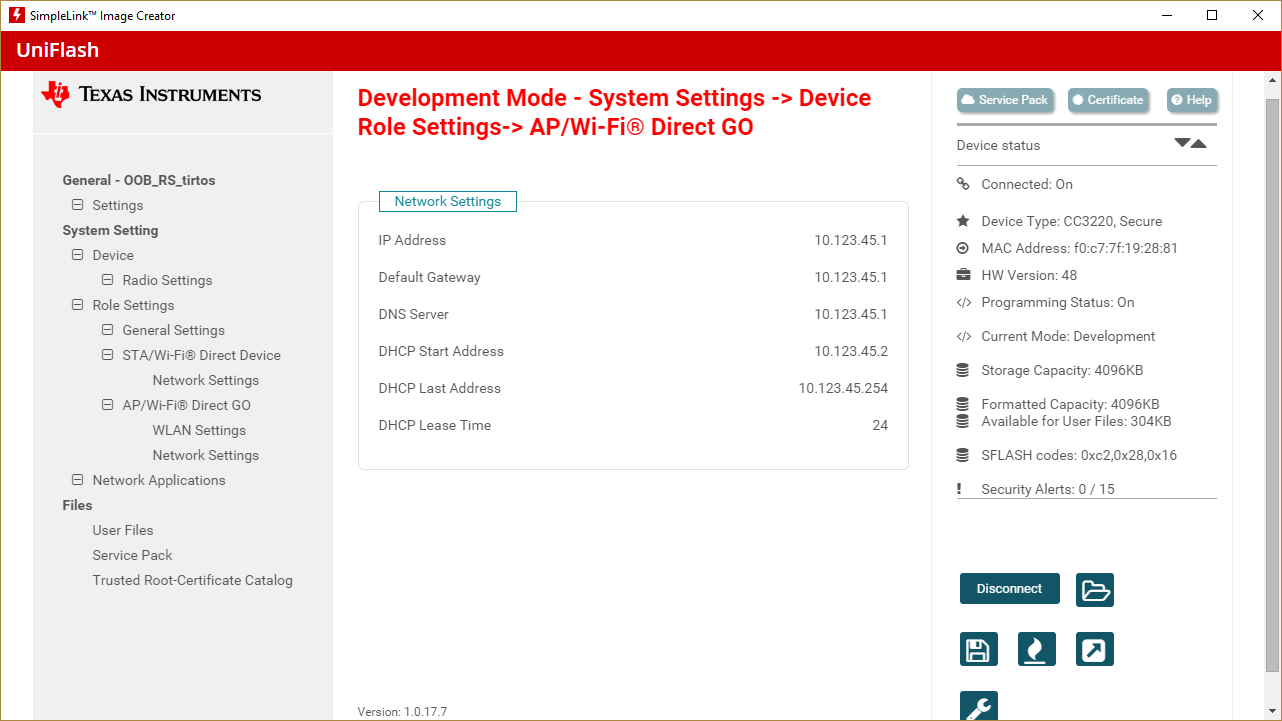Collapse the Role Settings tree node
Image resolution: width=1282 pixels, height=721 pixels.
tap(77, 305)
